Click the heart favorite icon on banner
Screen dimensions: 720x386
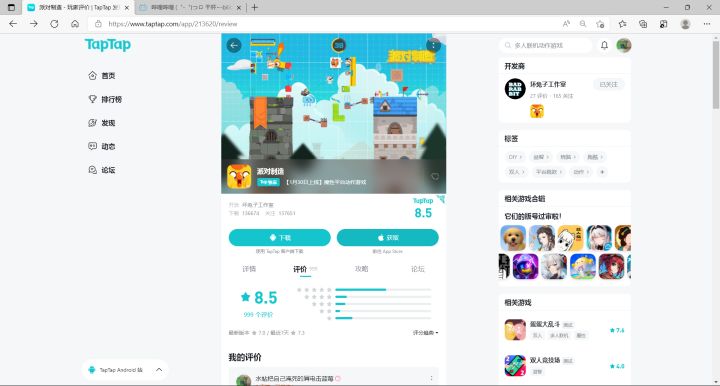434,177
